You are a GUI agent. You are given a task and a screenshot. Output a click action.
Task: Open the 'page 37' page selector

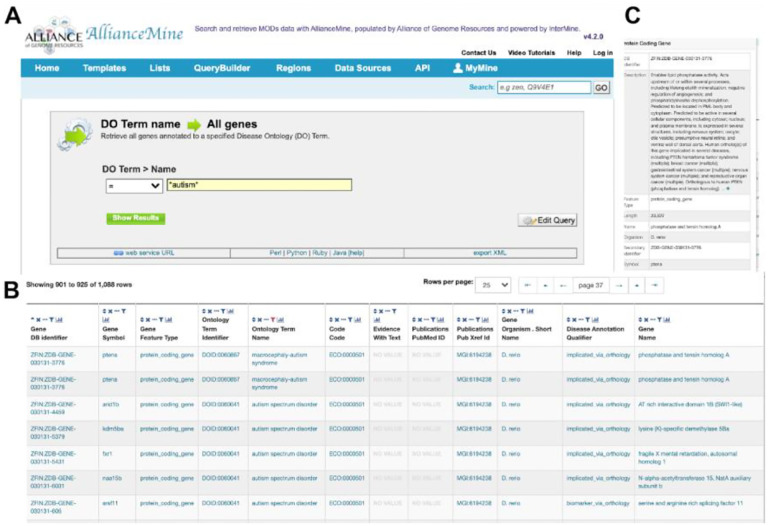pos(591,286)
